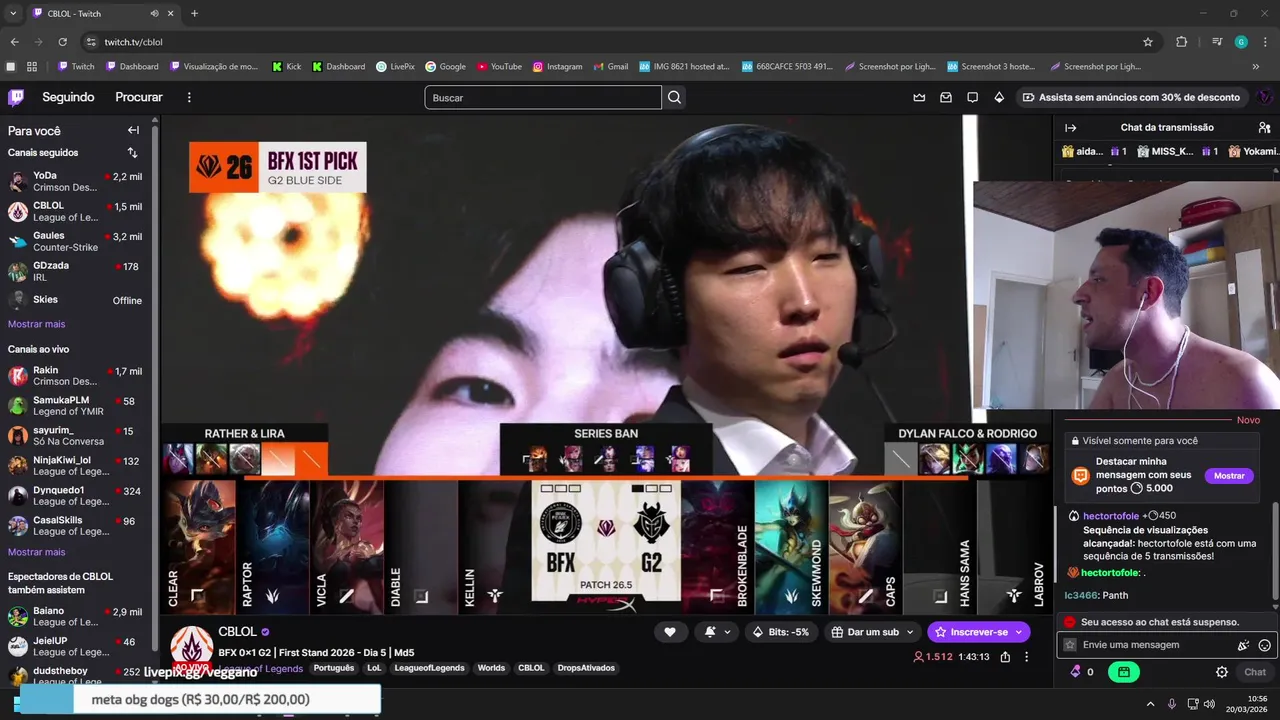
Task: Open the Kick bookmark
Action: [286, 66]
